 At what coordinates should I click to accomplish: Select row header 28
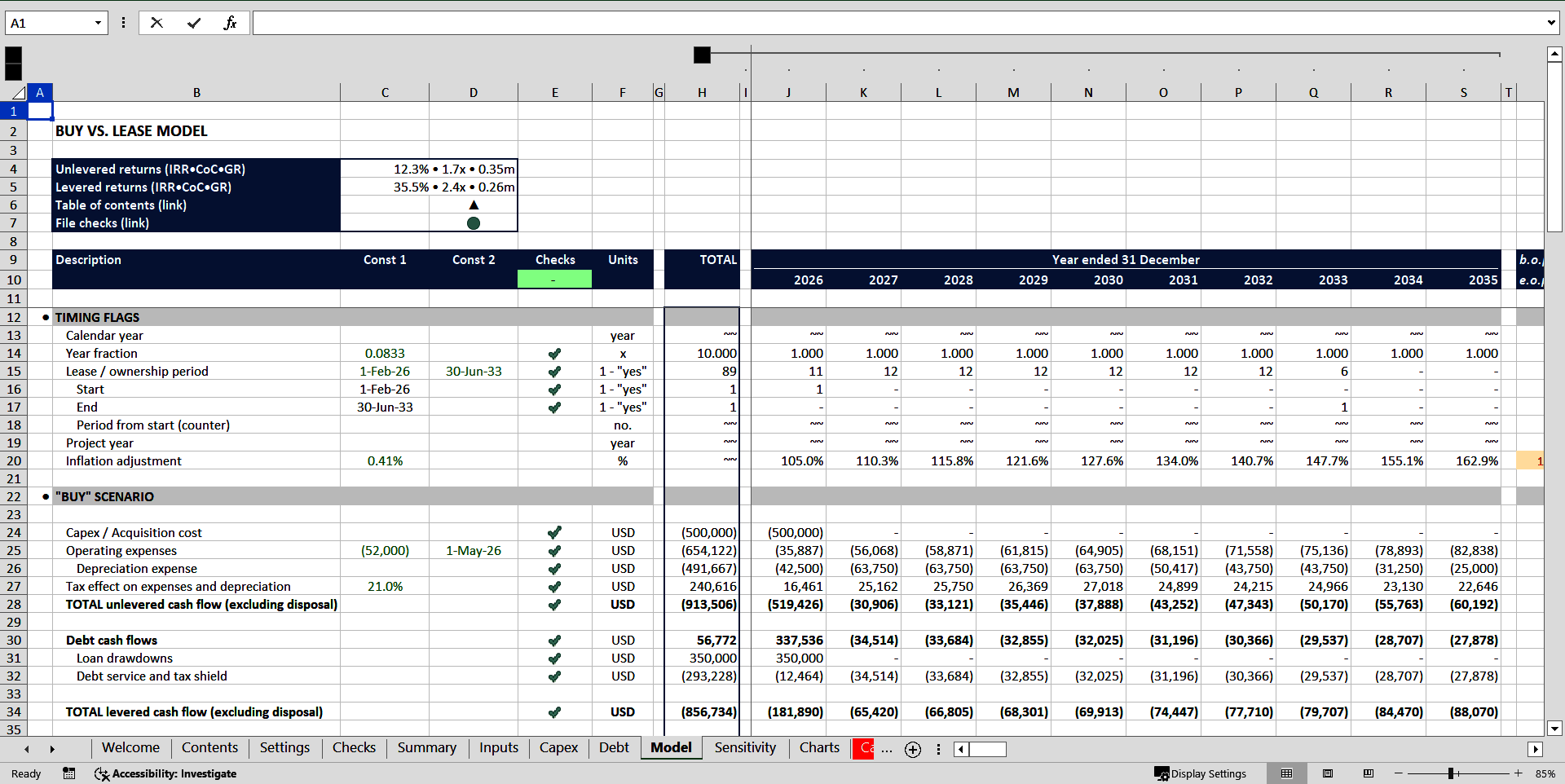[x=14, y=604]
